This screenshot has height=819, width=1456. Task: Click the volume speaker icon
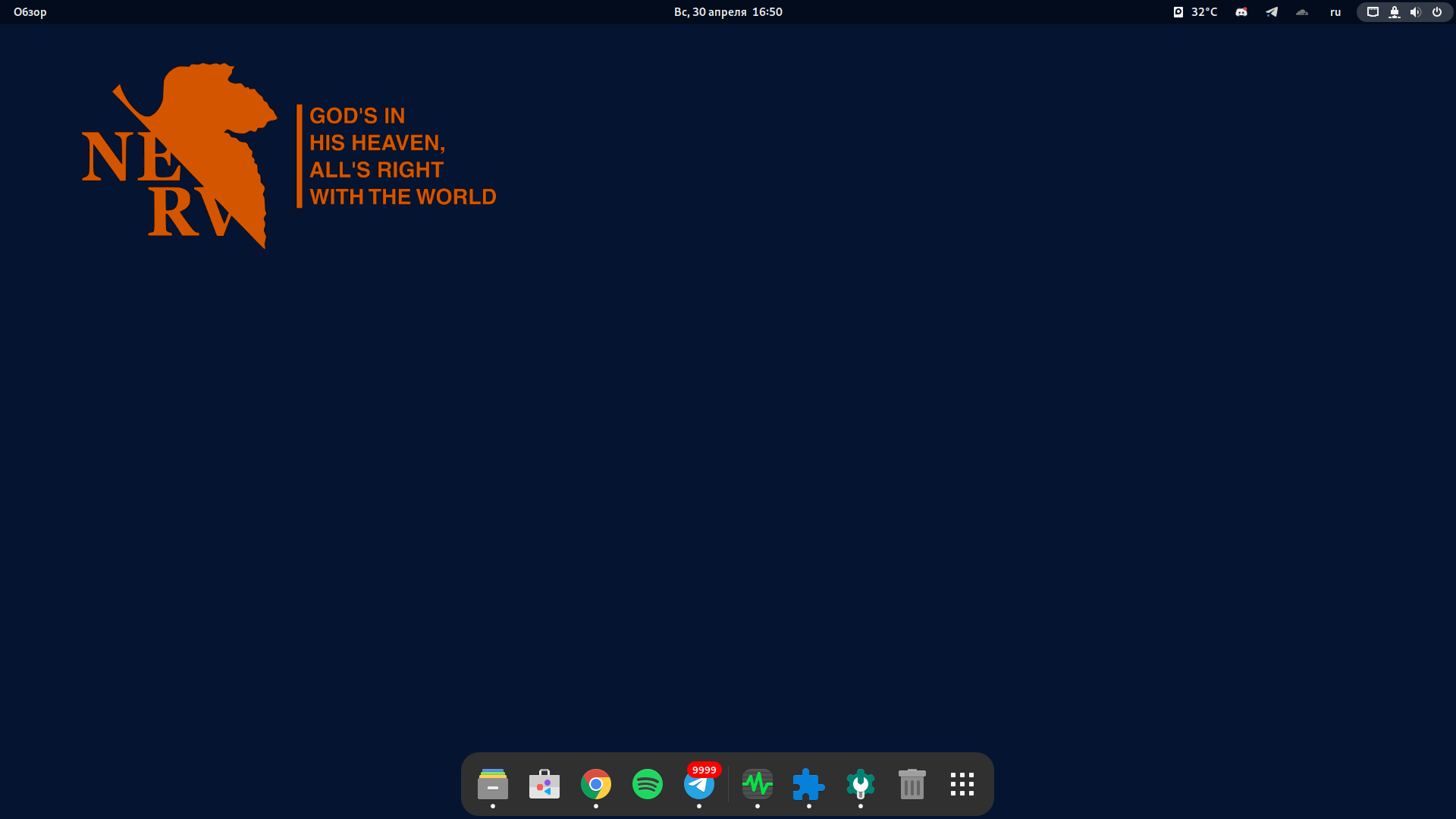[1415, 12]
